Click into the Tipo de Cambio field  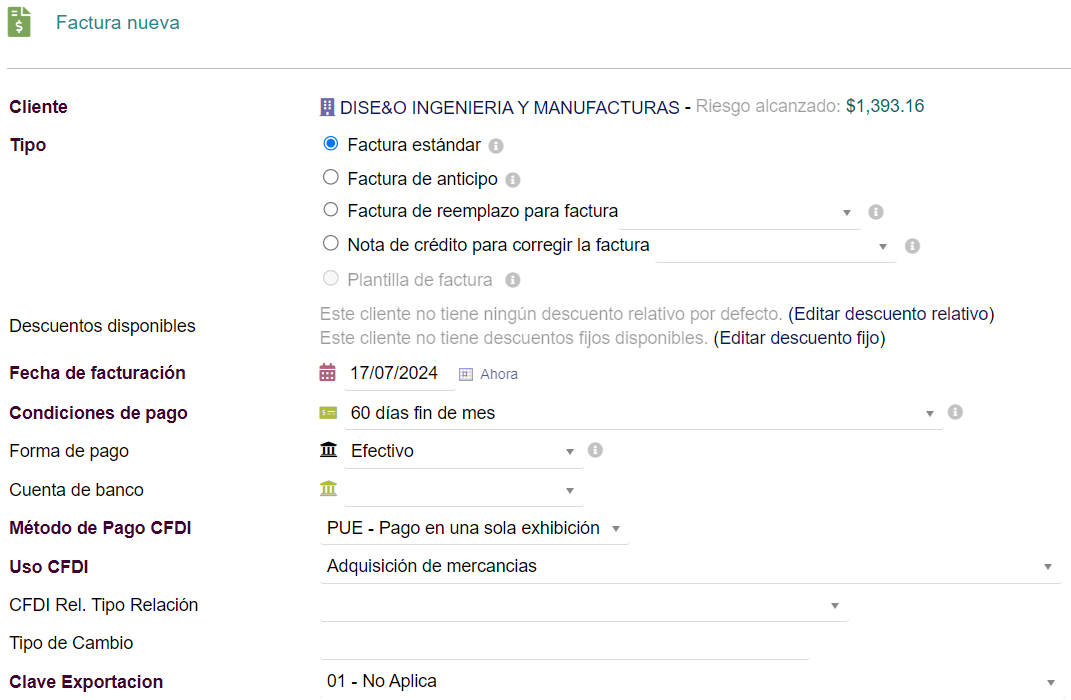pos(564,644)
